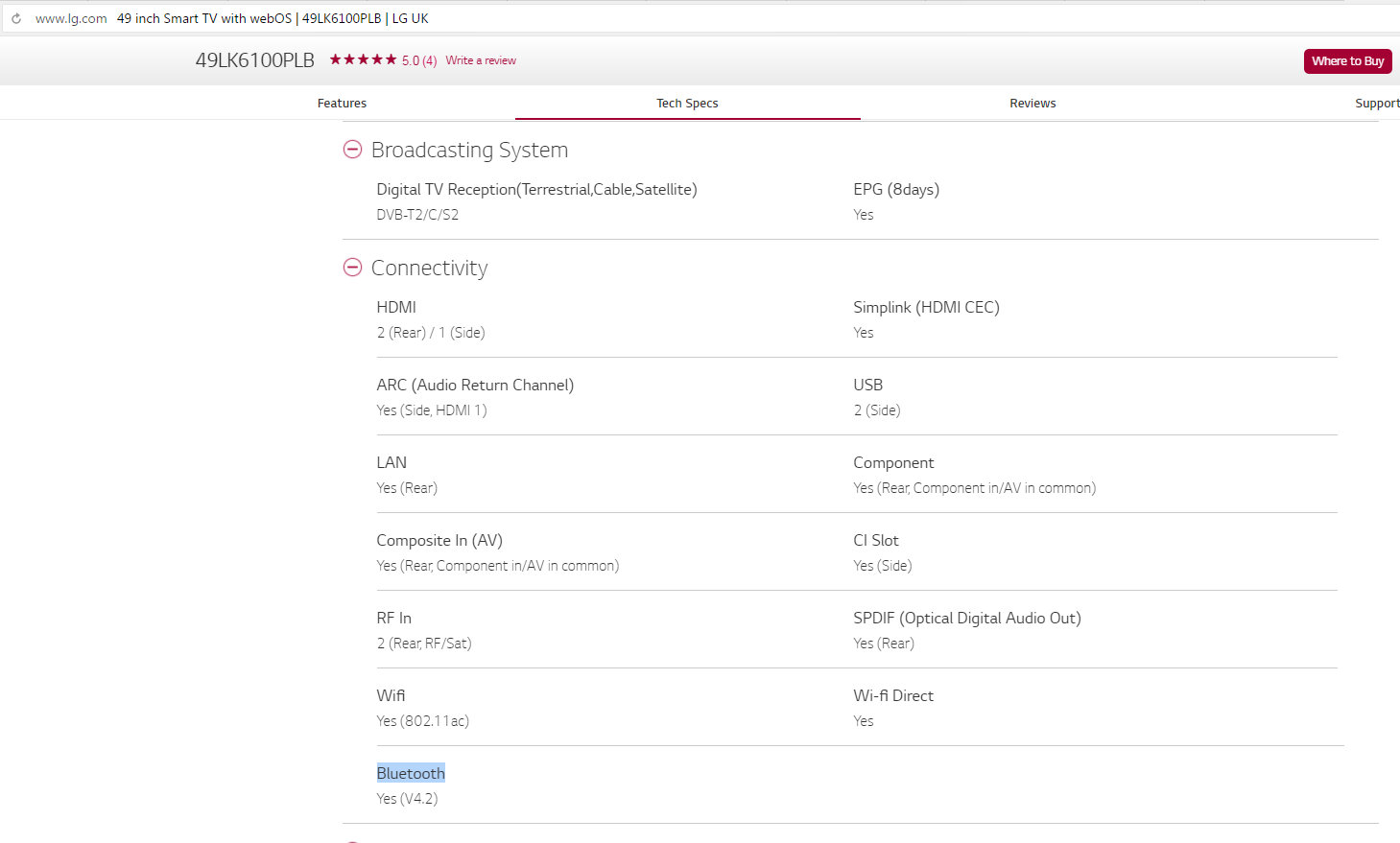Click the SPDIF (Optical Digital Audio Out) label
The height and width of the screenshot is (843, 1400).
[966, 618]
